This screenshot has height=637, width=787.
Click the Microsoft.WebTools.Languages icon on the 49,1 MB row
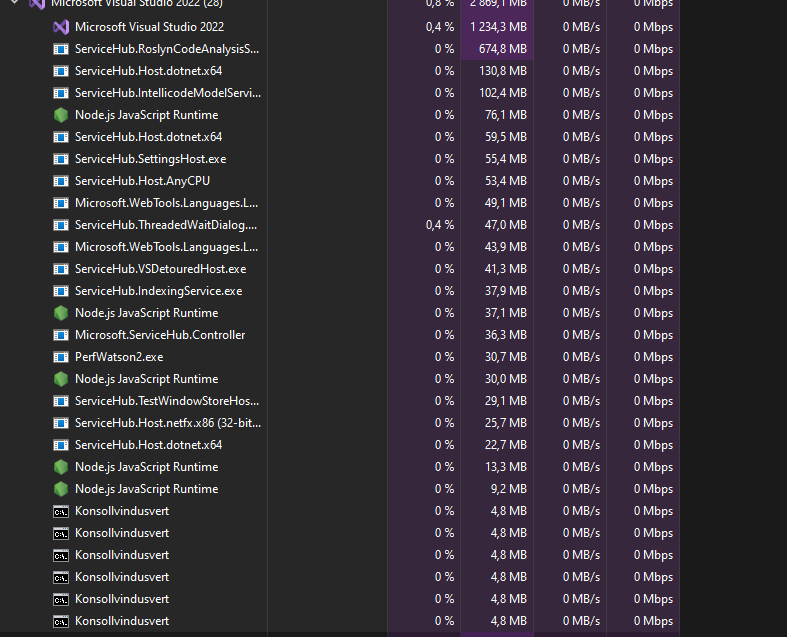(x=61, y=203)
